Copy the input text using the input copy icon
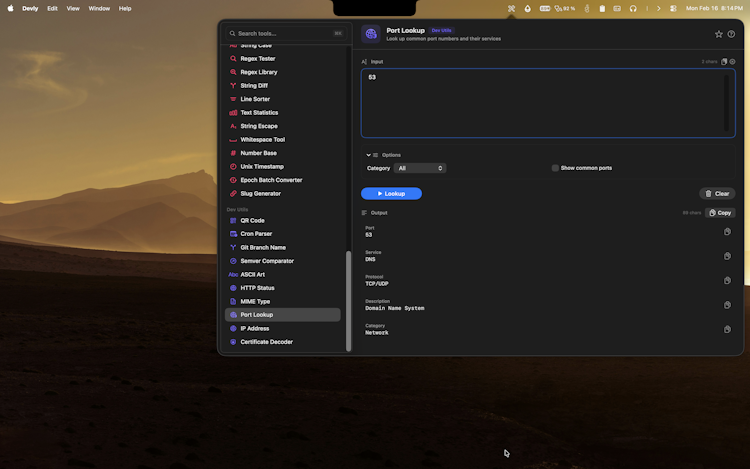Image resolution: width=750 pixels, height=469 pixels. click(724, 62)
